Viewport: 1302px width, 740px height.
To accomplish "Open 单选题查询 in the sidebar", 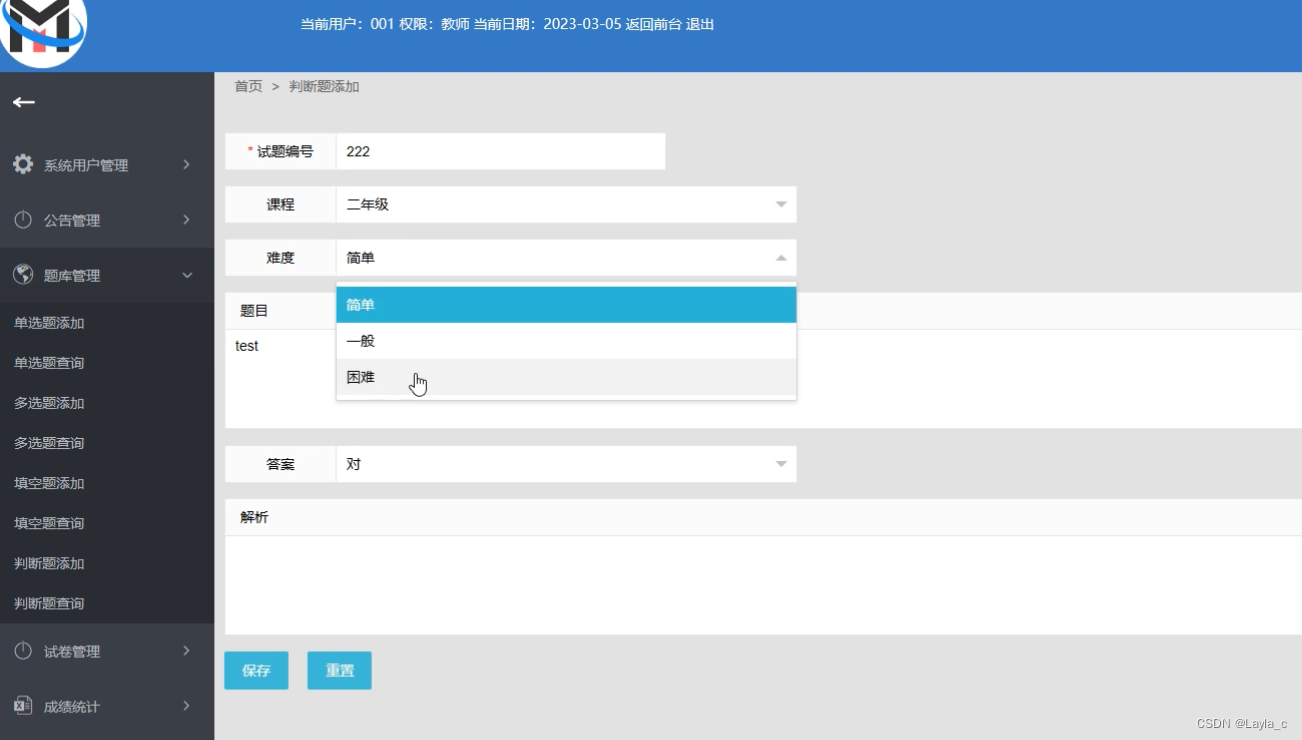I will pos(49,363).
